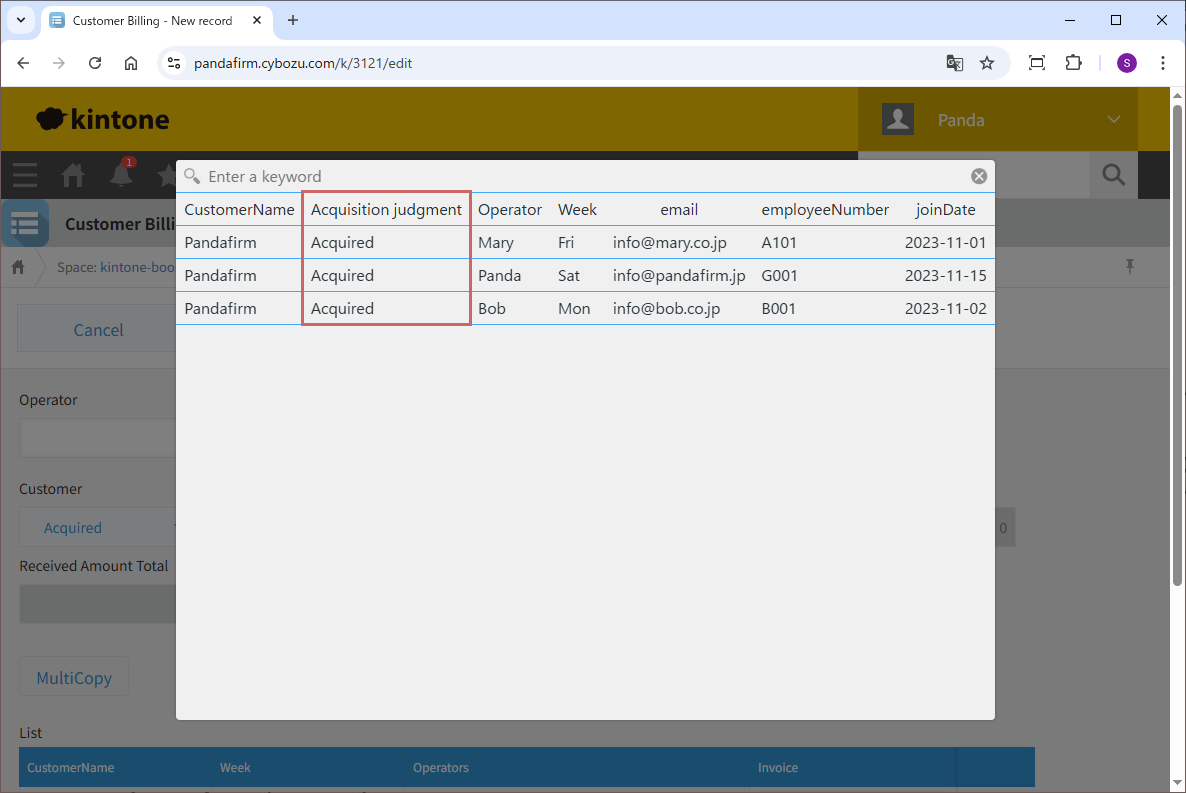Open the Chrome three-dot menu
The height and width of the screenshot is (793, 1186).
tap(1162, 63)
